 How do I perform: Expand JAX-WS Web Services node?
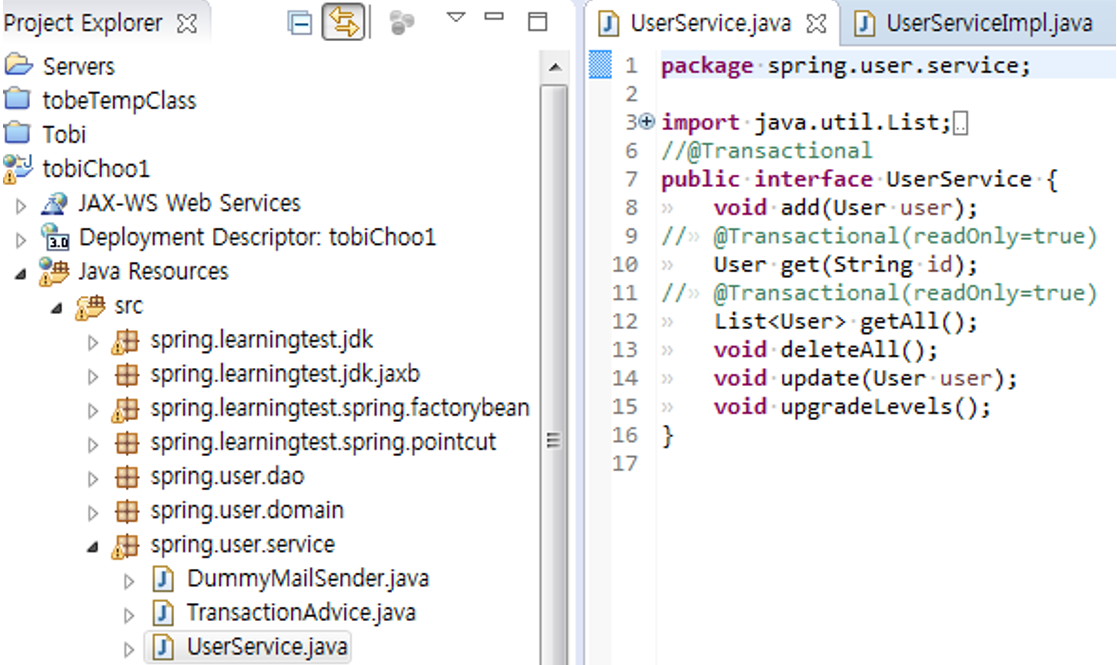pos(21,206)
